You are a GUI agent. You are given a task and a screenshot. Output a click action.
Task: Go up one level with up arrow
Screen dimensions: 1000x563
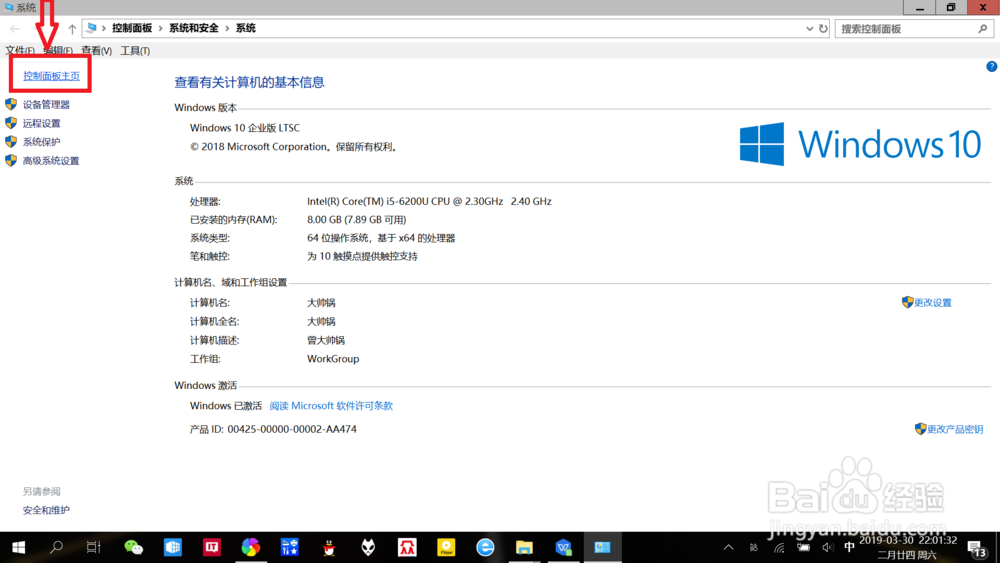[72, 29]
